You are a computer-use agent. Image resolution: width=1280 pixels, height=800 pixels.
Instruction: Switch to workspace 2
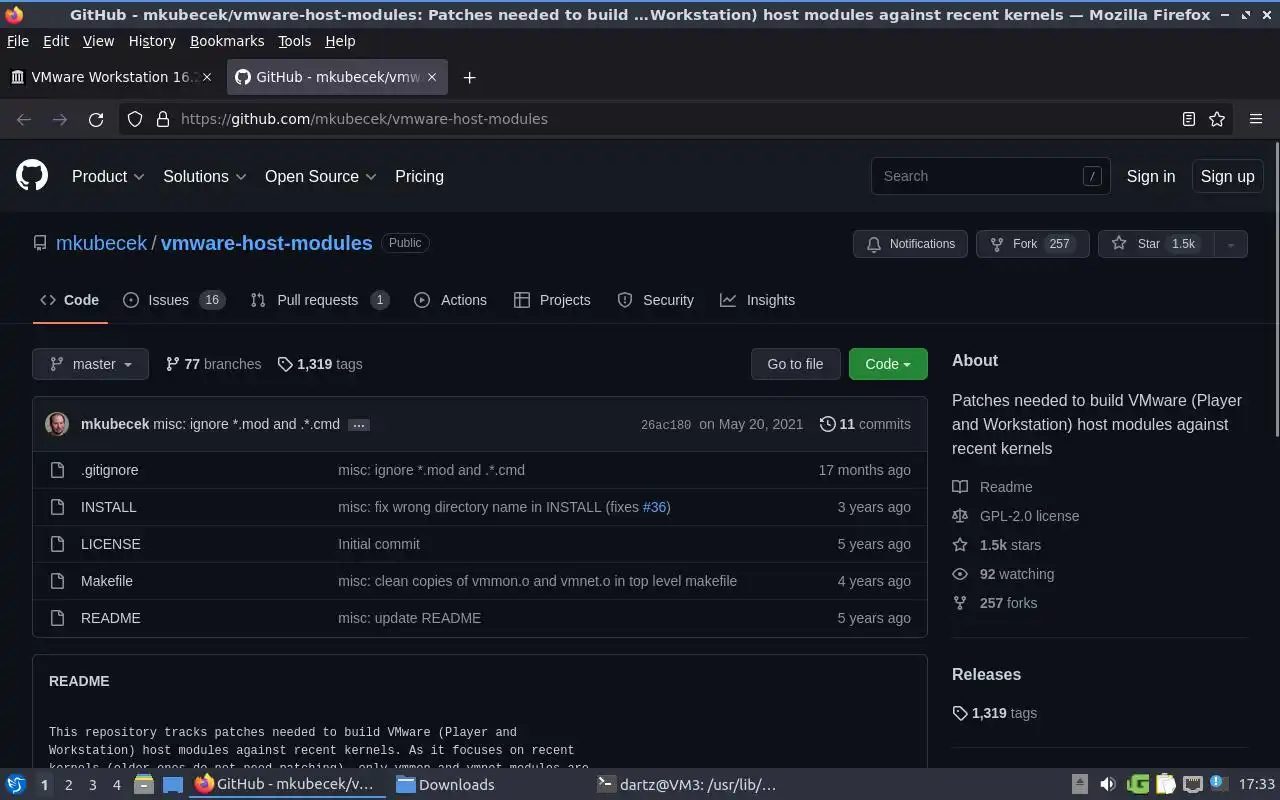pos(68,785)
